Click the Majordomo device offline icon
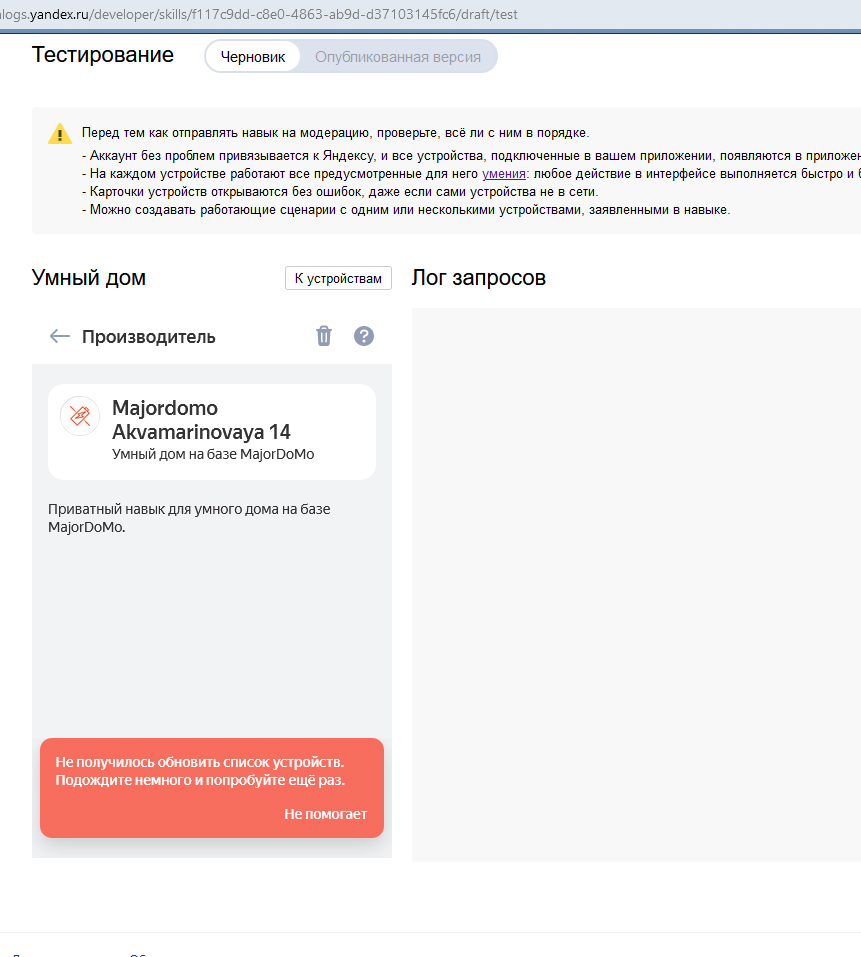Screen dimensions: 861x957 click(80, 416)
